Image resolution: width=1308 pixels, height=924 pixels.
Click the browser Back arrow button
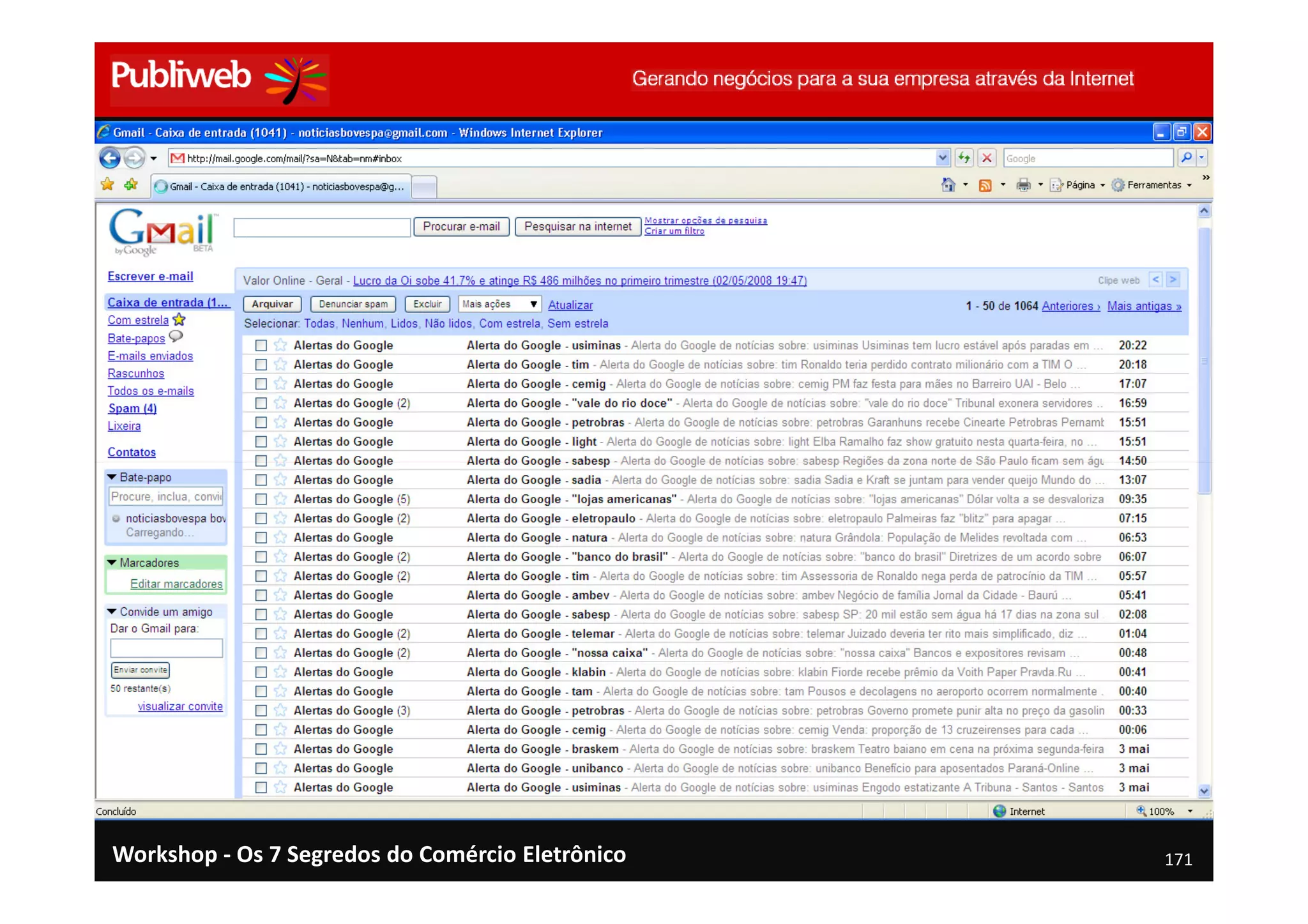110,158
